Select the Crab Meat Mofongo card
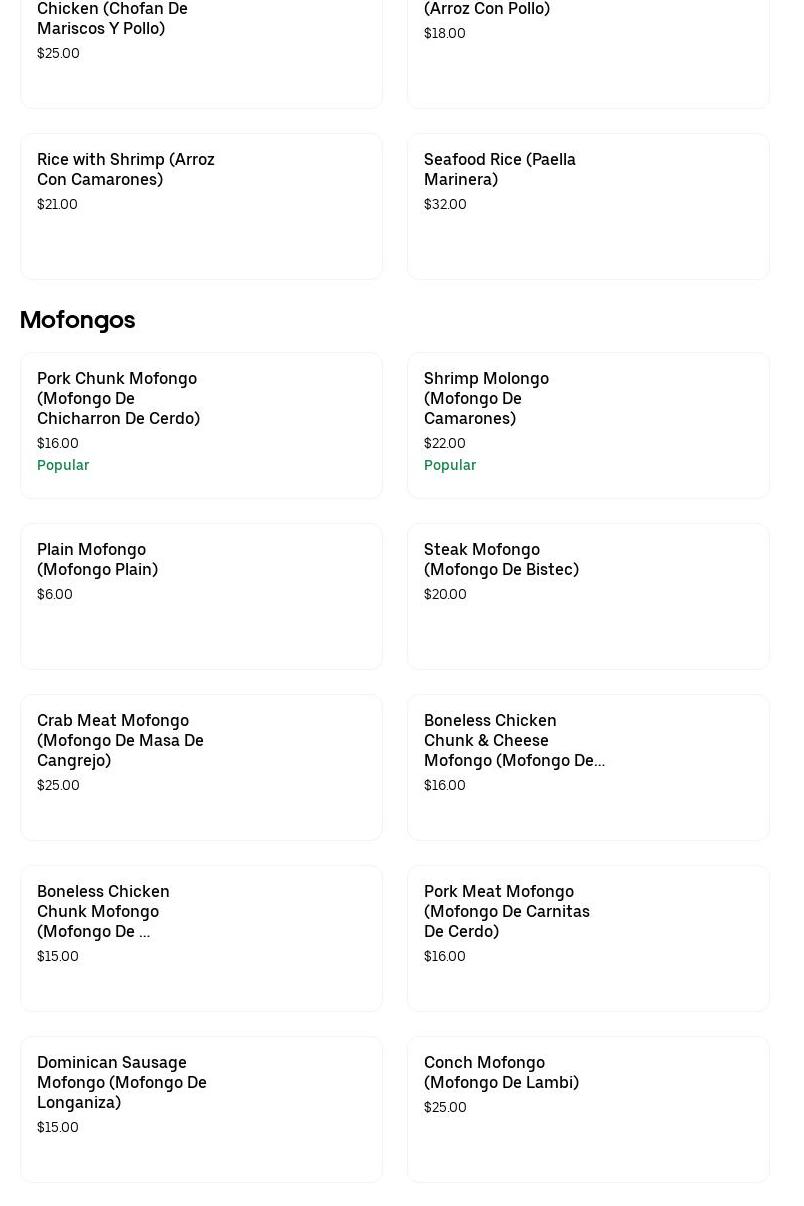The height and width of the screenshot is (1206, 804). (x=201, y=766)
